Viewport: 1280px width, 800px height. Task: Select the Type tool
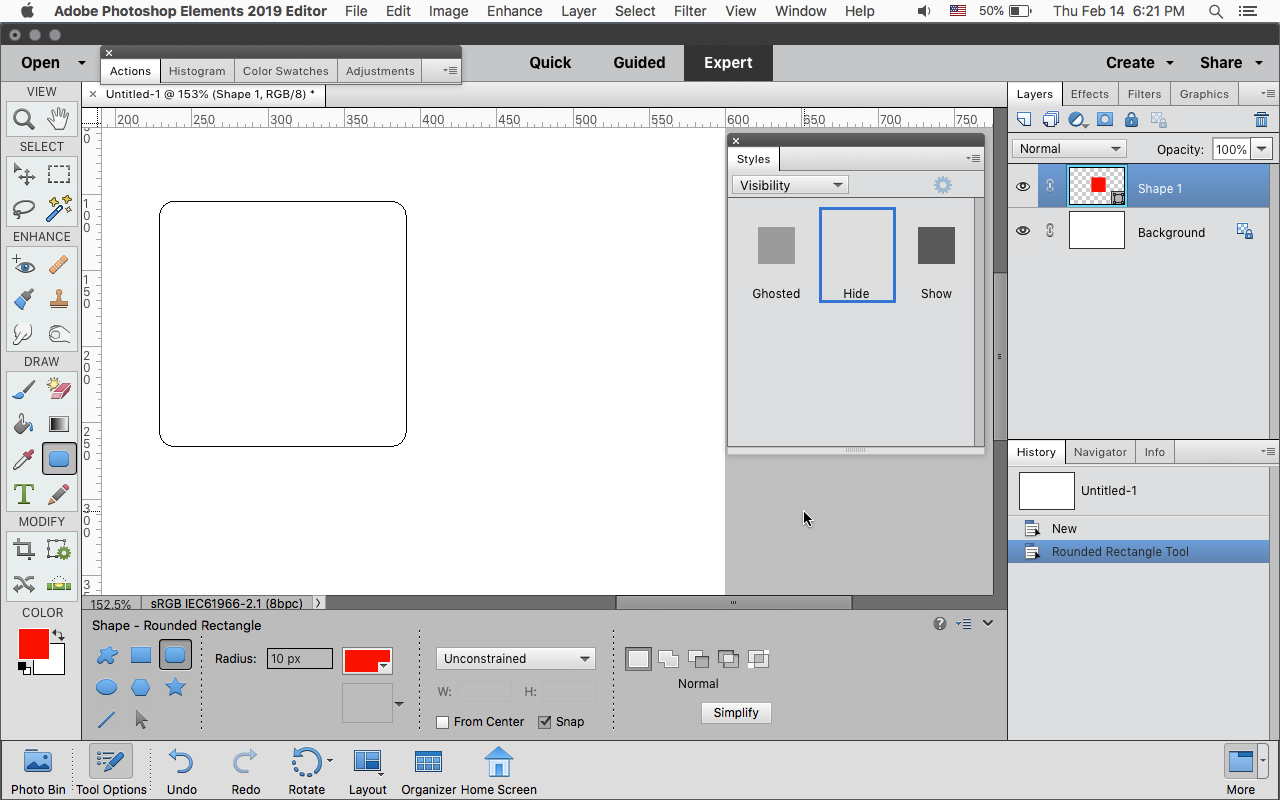[x=24, y=494]
